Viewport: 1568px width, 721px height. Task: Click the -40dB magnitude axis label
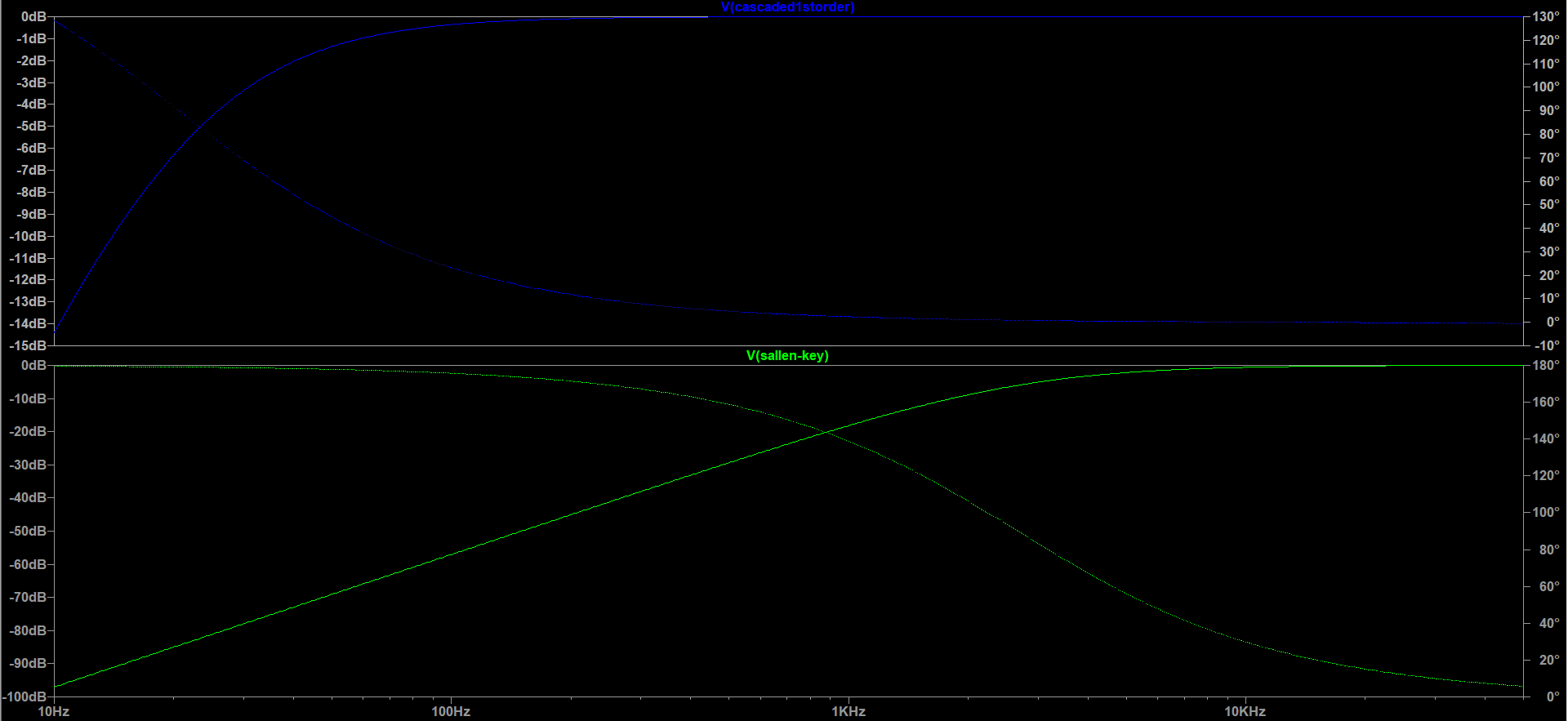(28, 497)
